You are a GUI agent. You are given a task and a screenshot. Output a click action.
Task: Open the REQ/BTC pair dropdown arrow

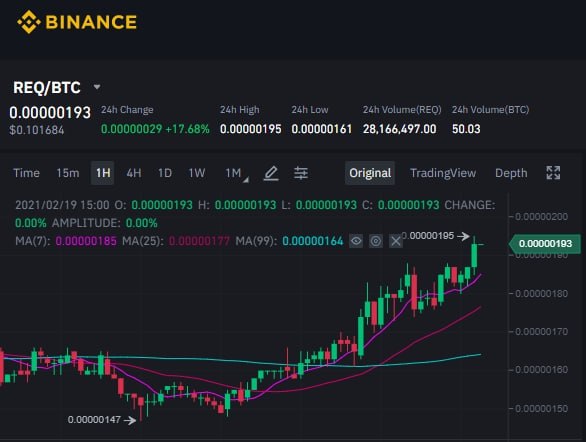pos(97,87)
